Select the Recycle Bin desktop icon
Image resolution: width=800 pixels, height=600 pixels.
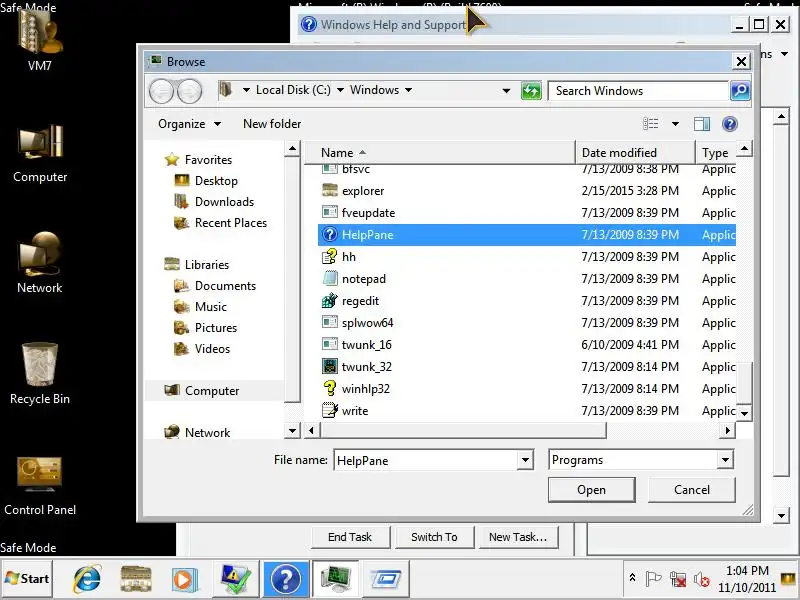[x=40, y=373]
